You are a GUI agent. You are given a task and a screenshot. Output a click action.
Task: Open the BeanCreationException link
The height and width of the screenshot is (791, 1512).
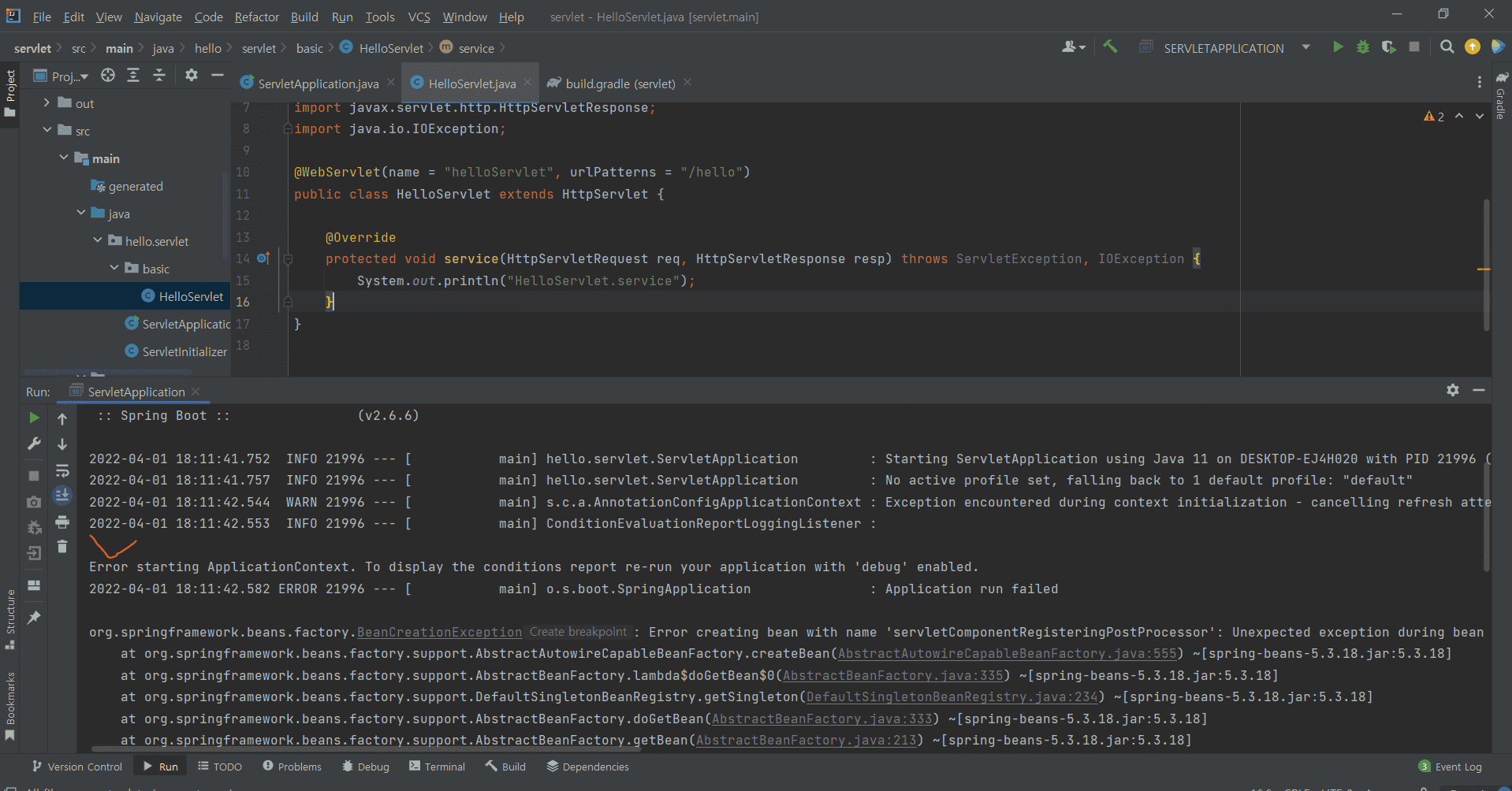(439, 632)
